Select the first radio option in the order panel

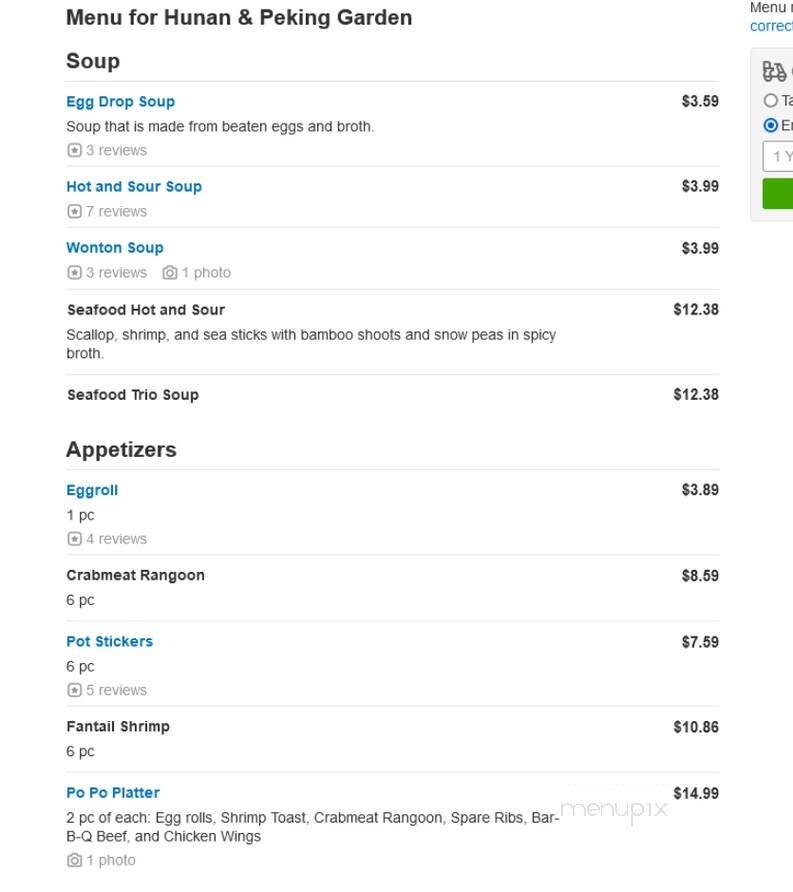point(770,100)
